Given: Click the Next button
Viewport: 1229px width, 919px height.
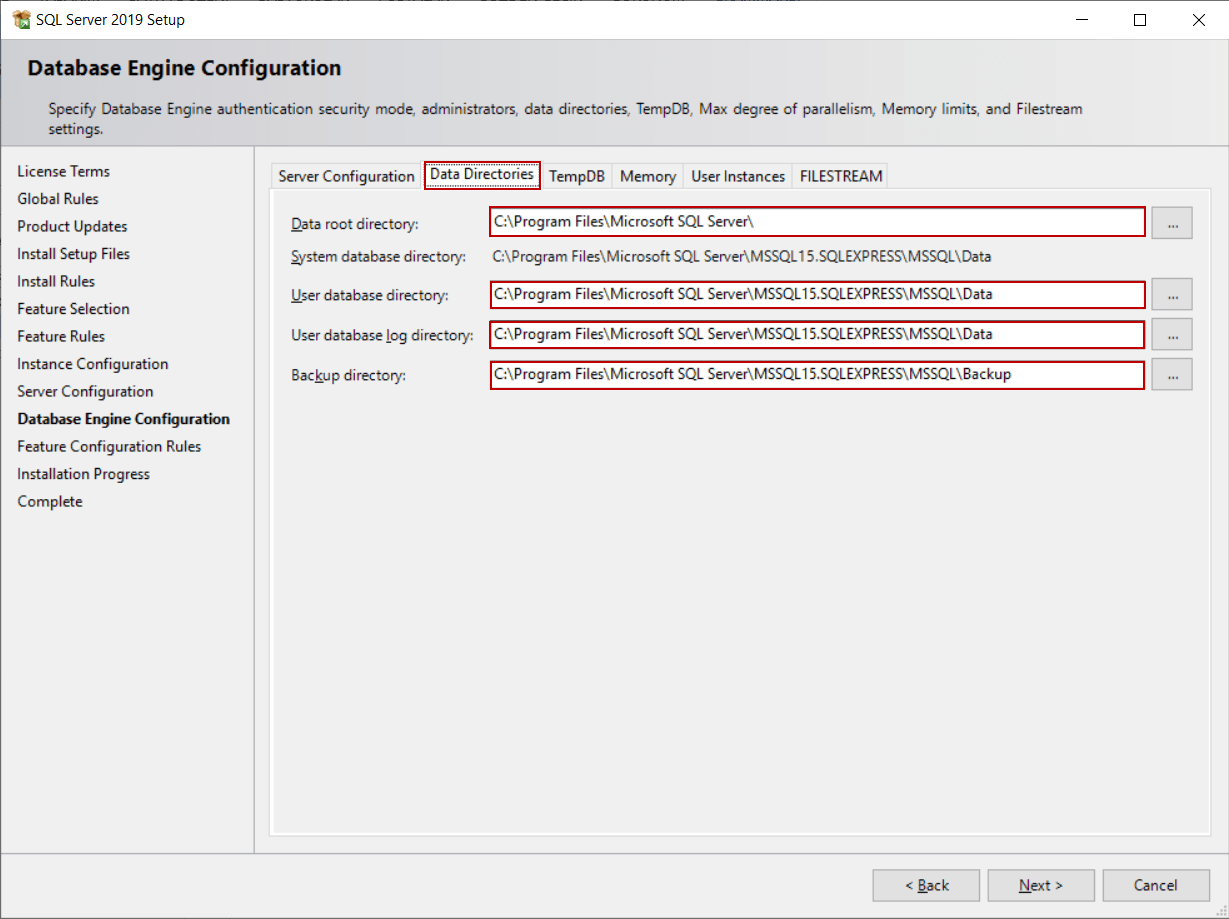Looking at the screenshot, I should [x=1040, y=885].
